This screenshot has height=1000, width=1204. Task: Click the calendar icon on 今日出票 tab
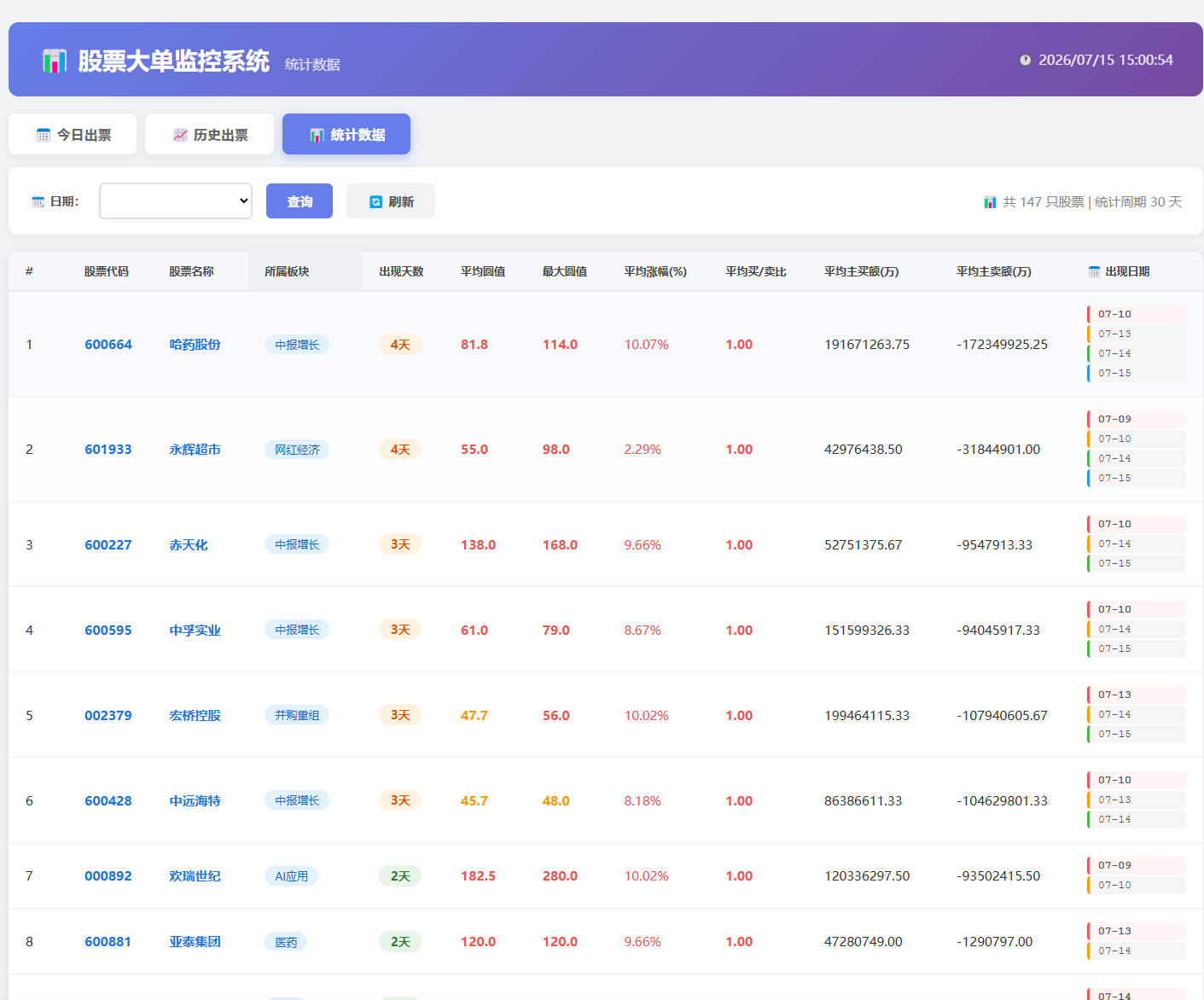[x=44, y=135]
